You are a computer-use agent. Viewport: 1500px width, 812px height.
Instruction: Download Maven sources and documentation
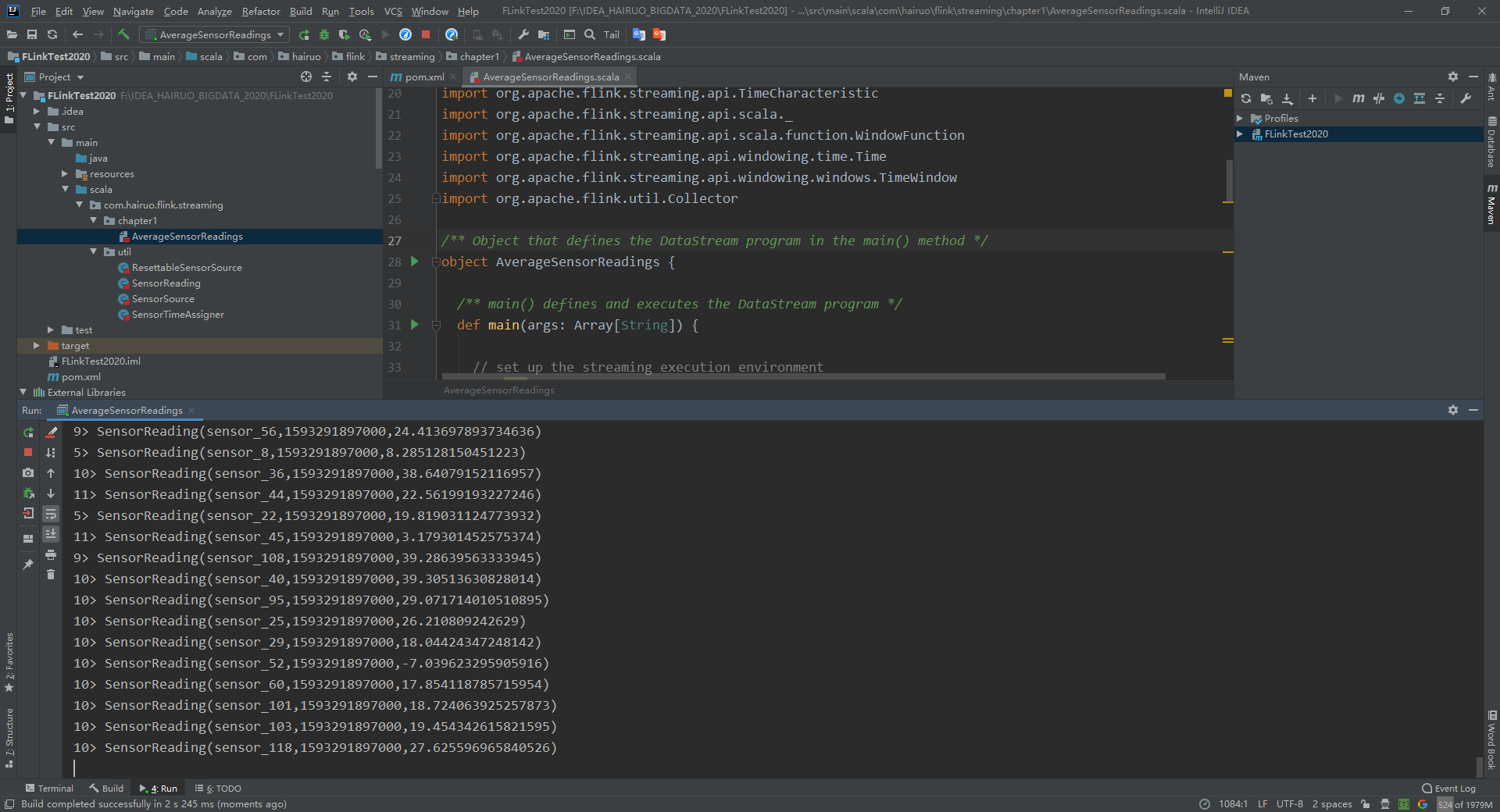[1287, 98]
